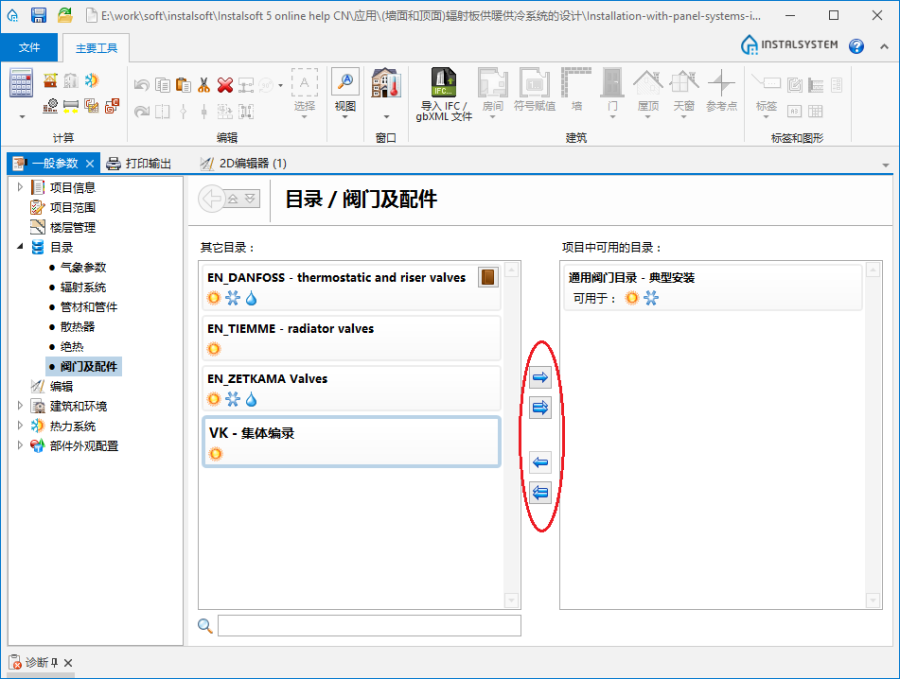Screen dimensions: 900x679
Task: Click the other catalogs list scrollbar down arrow
Action: pyautogui.click(x=511, y=600)
